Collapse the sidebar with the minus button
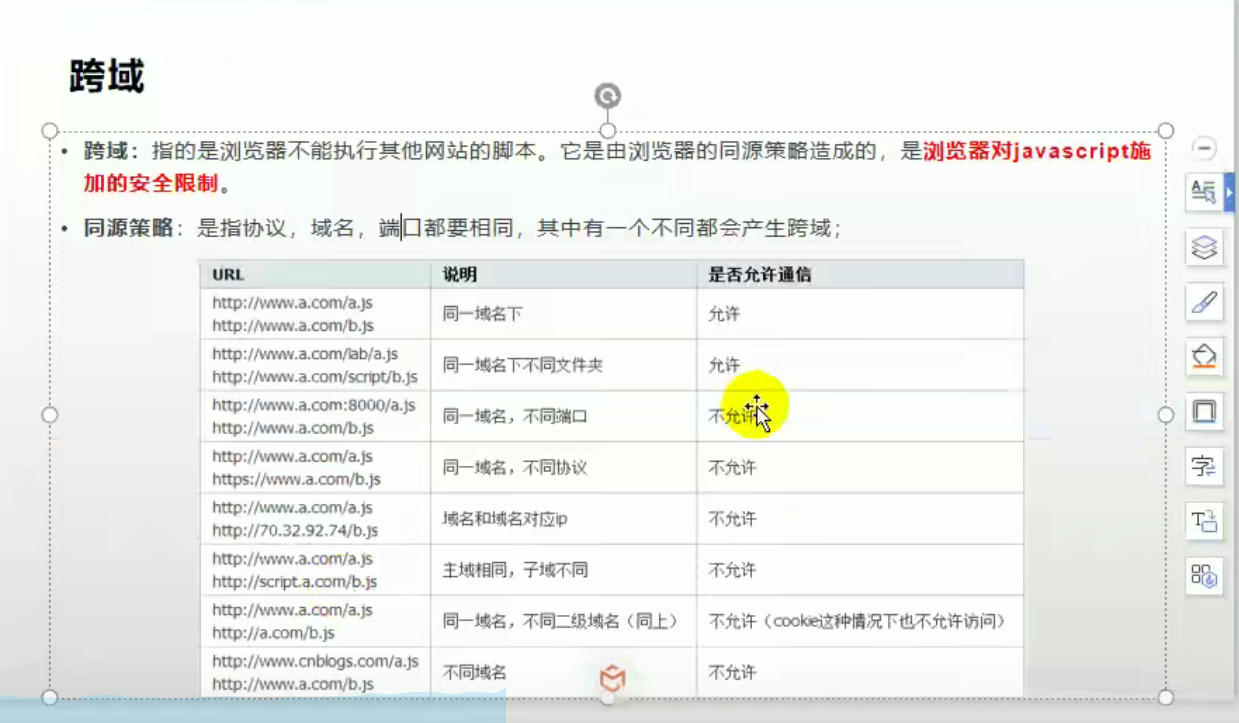The width and height of the screenshot is (1239, 723). click(x=1204, y=149)
